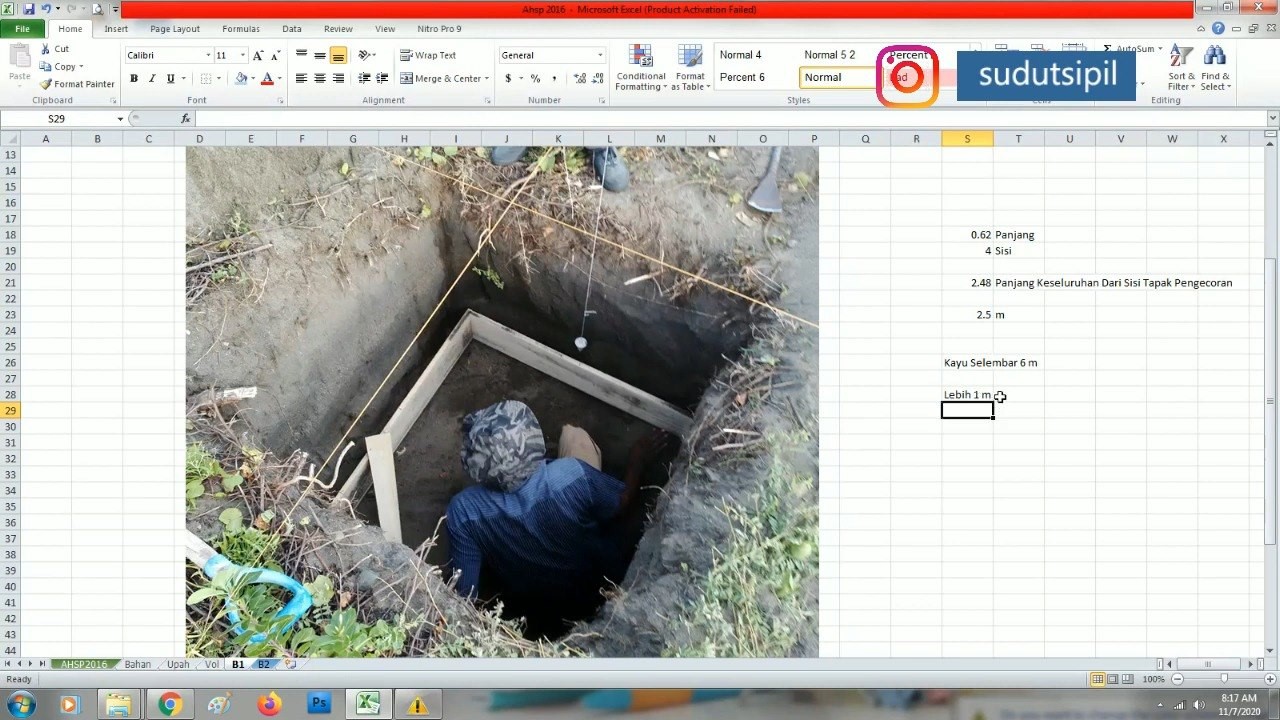
Task: Open Chrome from the Windows taskbar
Action: [x=169, y=704]
